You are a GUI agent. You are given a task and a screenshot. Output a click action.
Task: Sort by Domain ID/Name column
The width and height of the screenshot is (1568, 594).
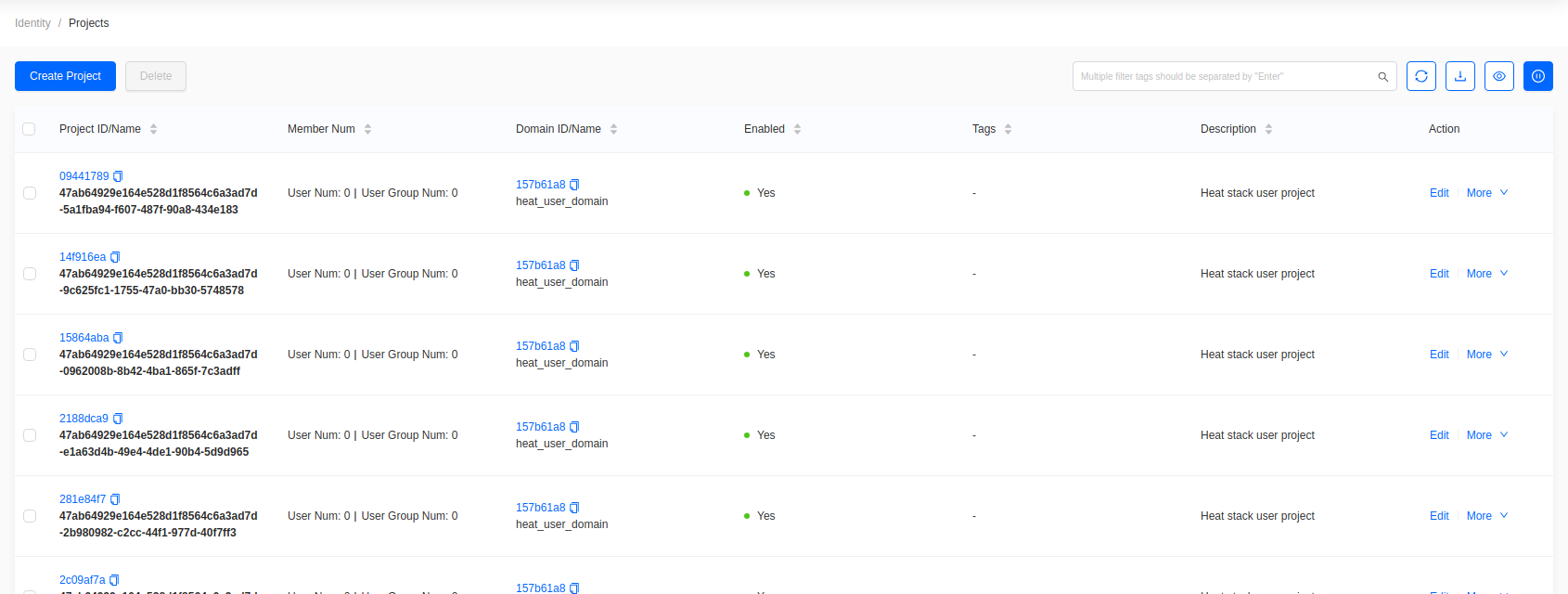point(613,129)
